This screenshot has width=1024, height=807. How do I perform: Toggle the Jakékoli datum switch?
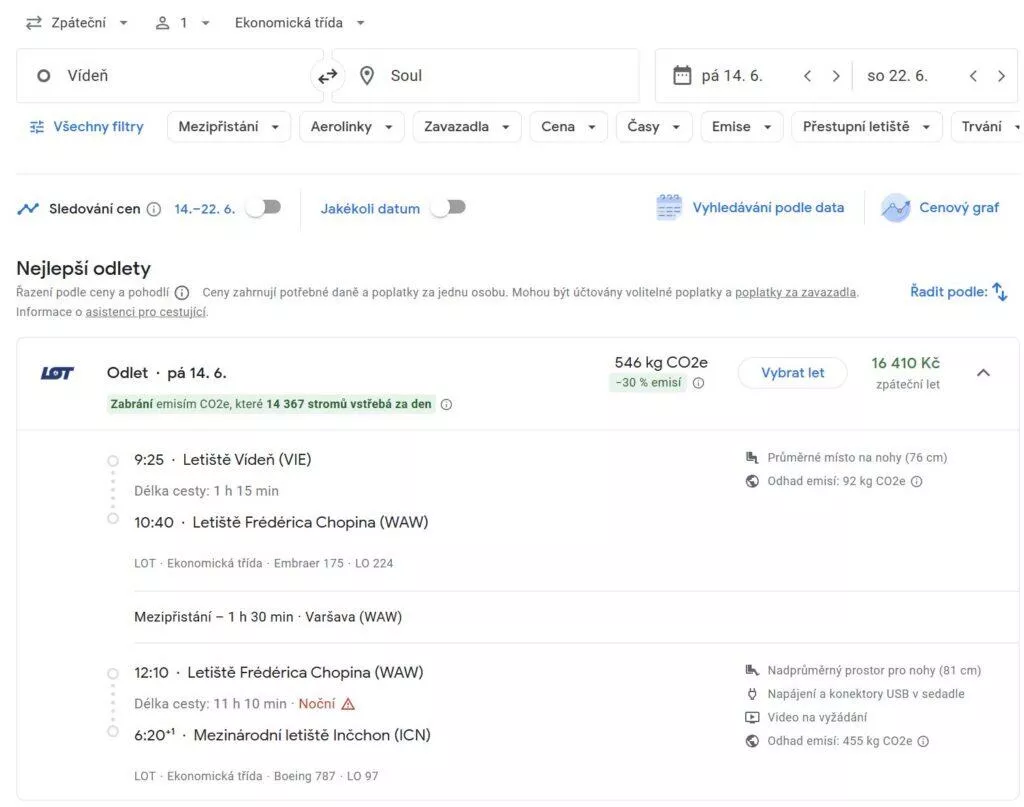(x=449, y=208)
